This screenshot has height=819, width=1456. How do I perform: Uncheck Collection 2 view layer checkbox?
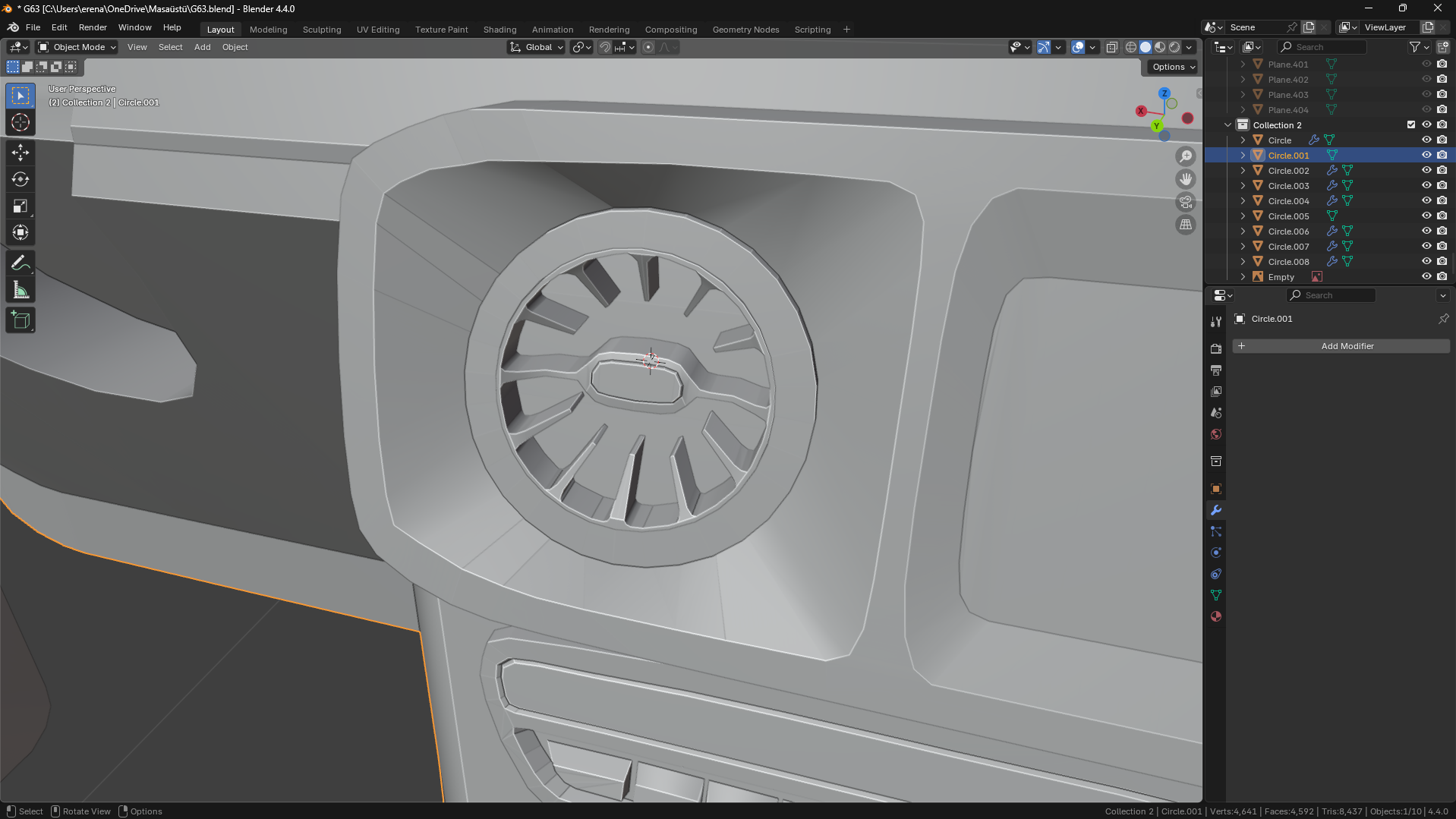point(1411,124)
